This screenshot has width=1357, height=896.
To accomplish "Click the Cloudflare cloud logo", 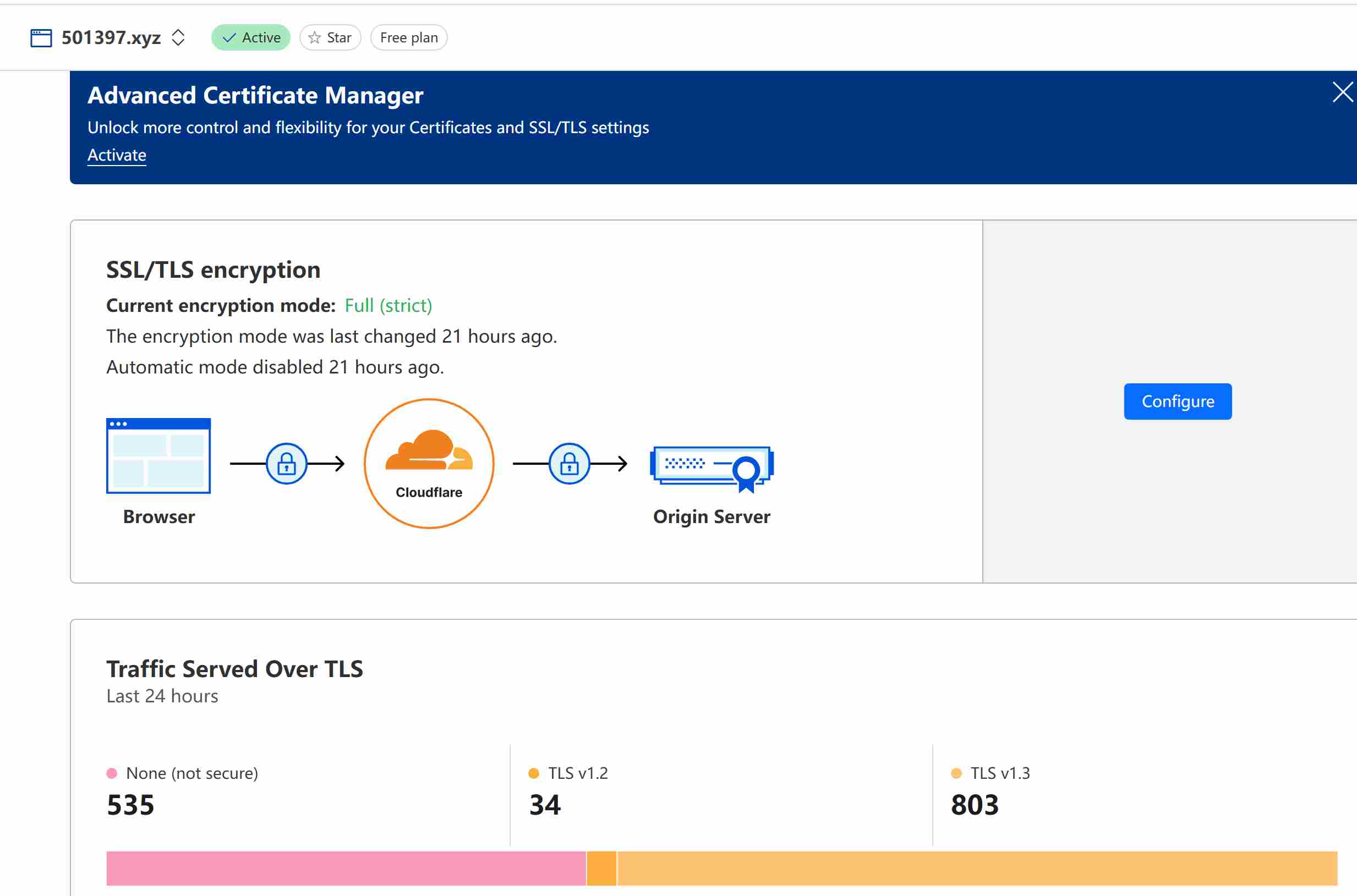I will point(429,450).
